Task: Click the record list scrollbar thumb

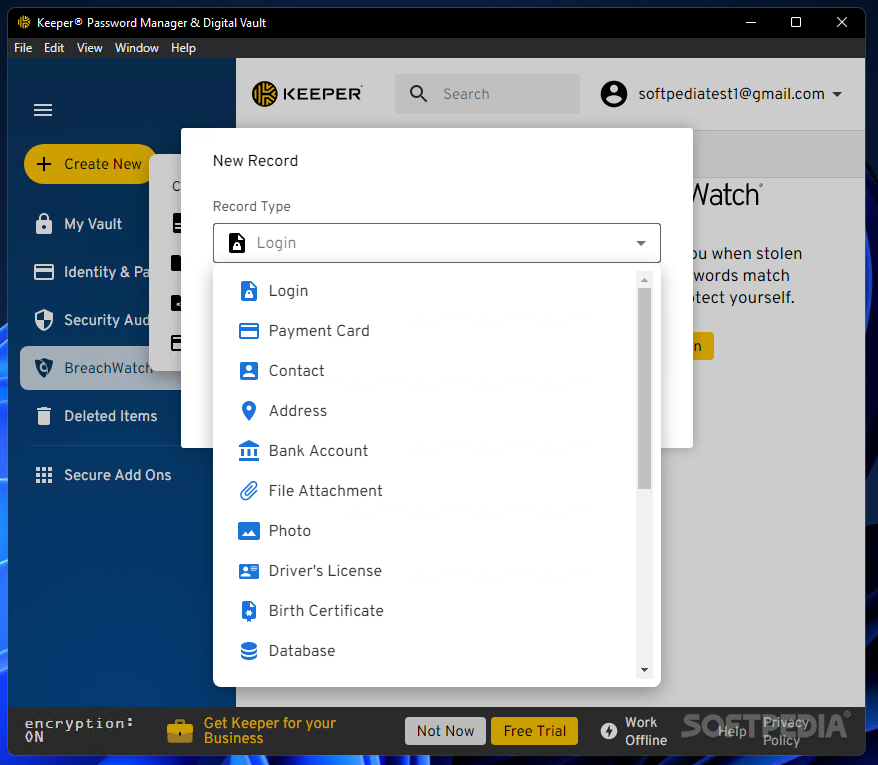Action: 645,389
